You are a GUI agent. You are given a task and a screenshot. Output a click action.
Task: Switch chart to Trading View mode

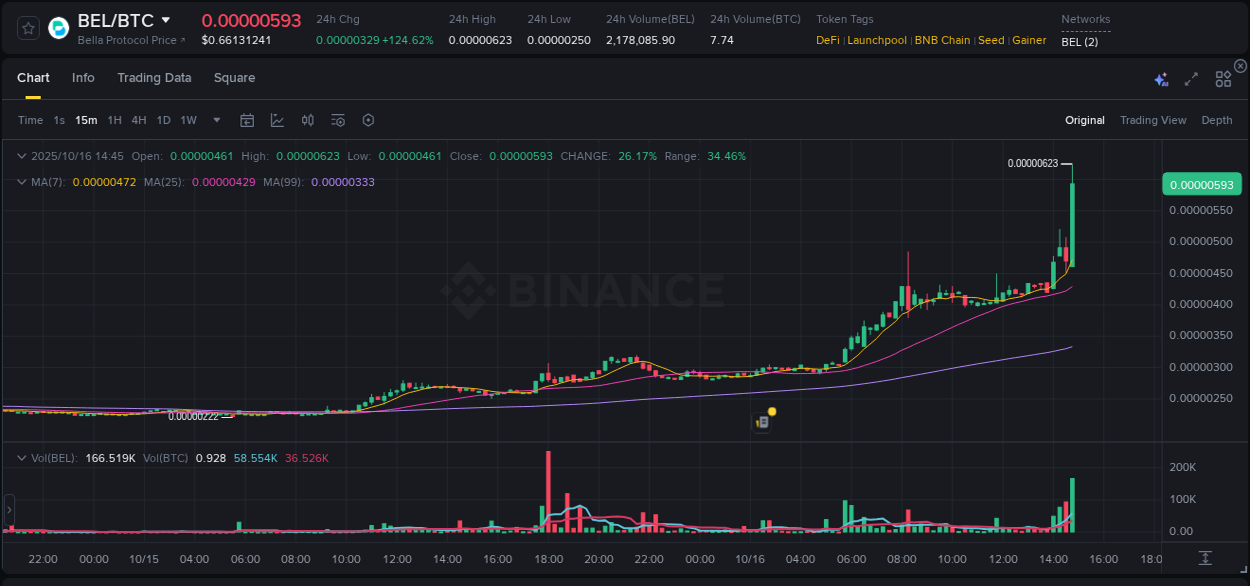coord(1153,120)
